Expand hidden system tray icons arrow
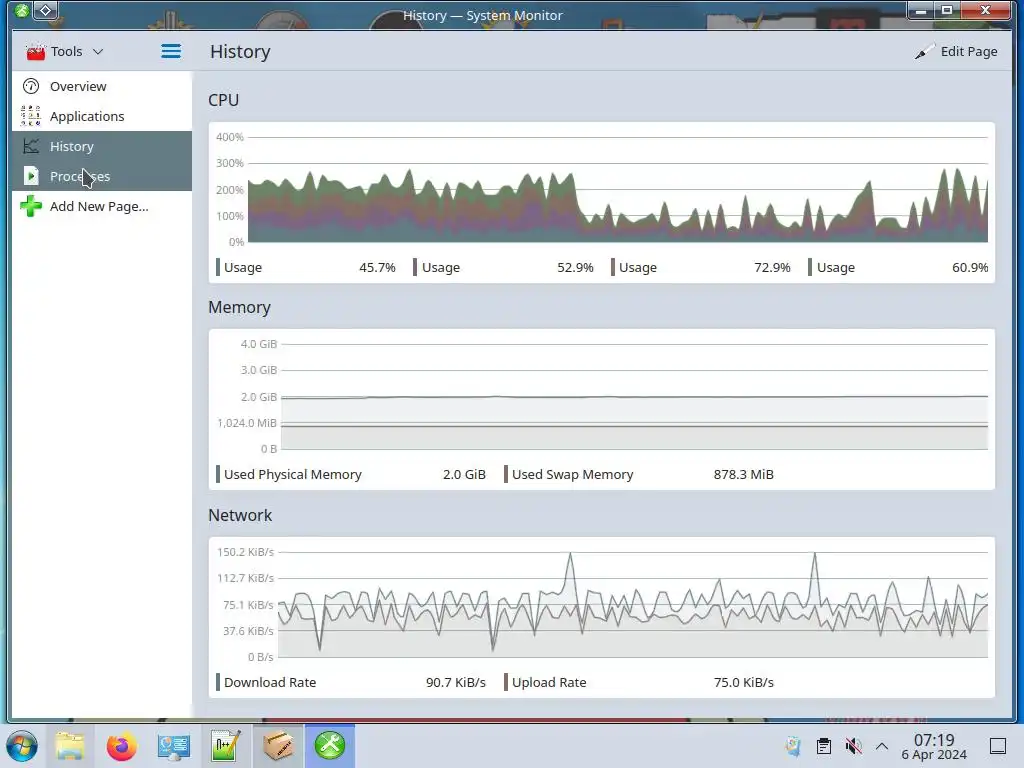Screen dimensions: 1024x768 tap(882, 746)
